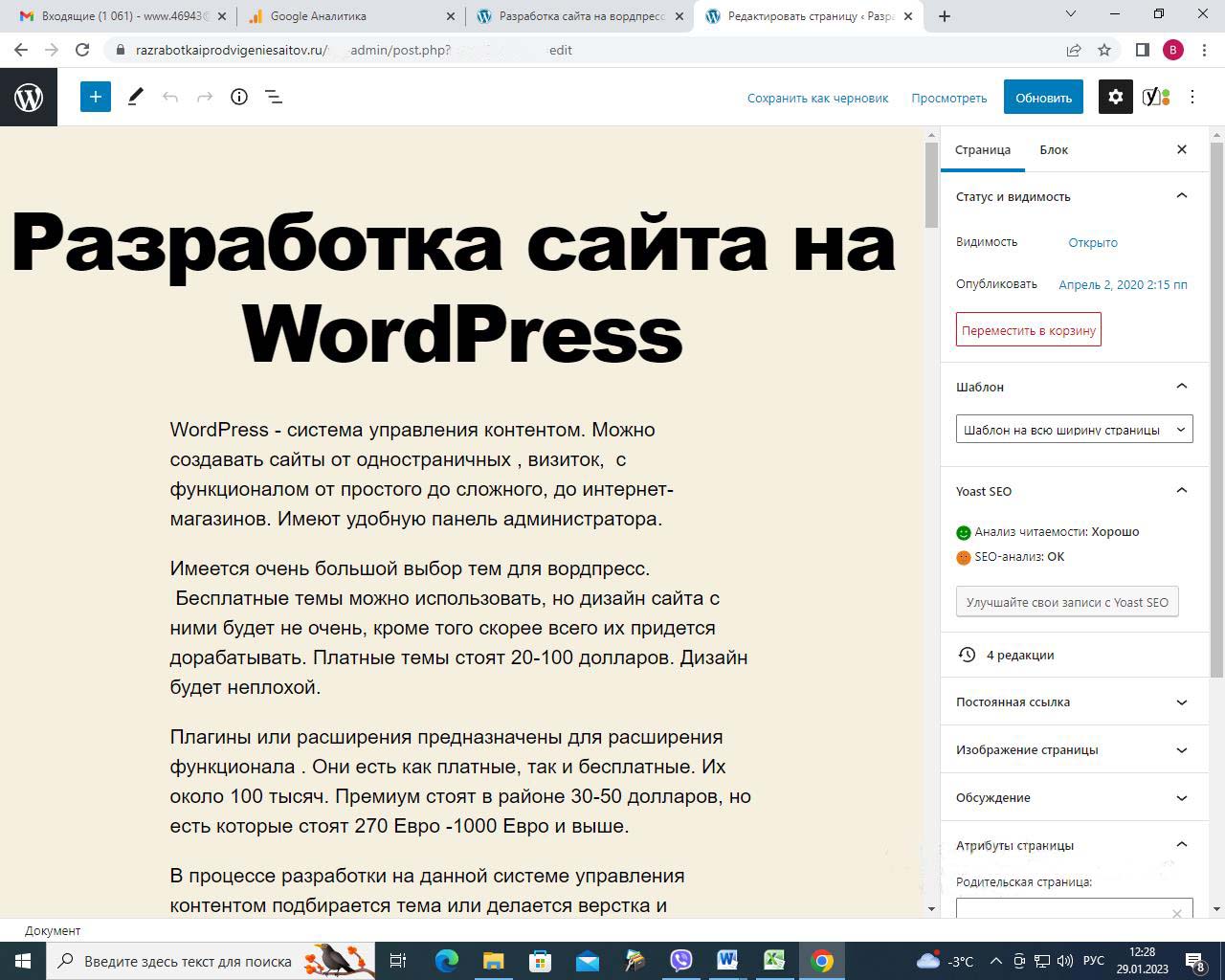Close the settings sidebar with X
The image size is (1225, 980).
click(x=1181, y=149)
